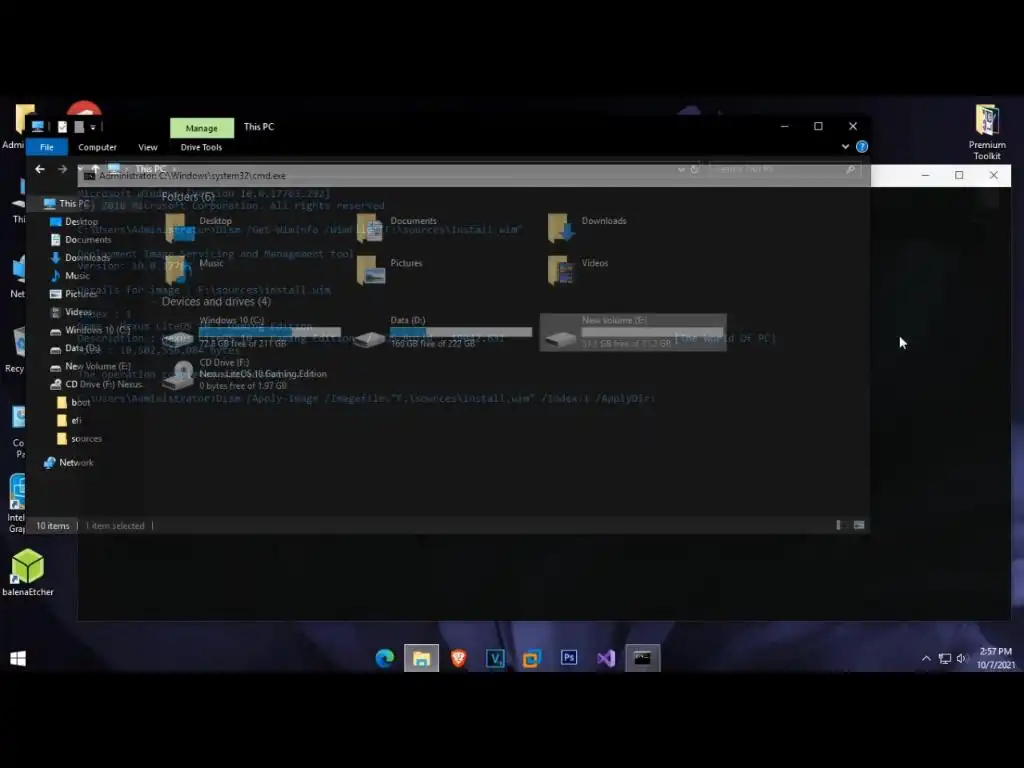
Task: Select Pictures in the navigation pane
Action: point(74,294)
